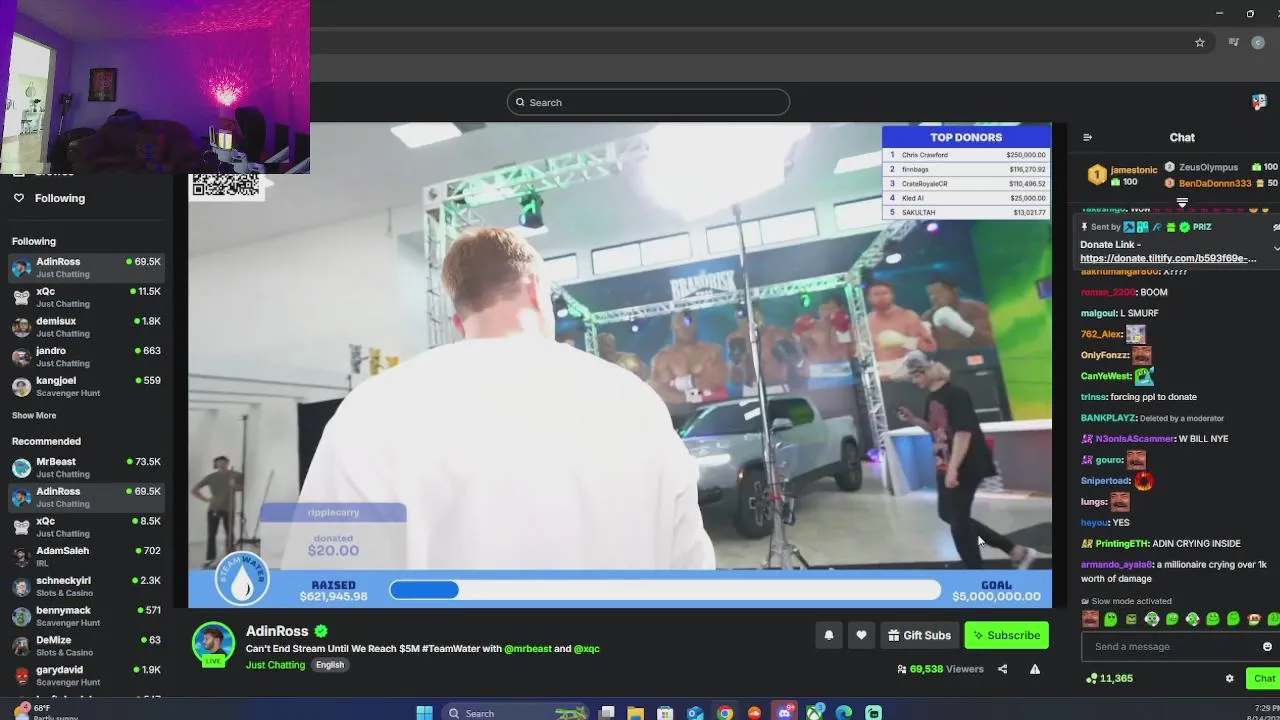The height and width of the screenshot is (720, 1280).
Task: Open Microsoft Store from the taskbar
Action: 665,713
